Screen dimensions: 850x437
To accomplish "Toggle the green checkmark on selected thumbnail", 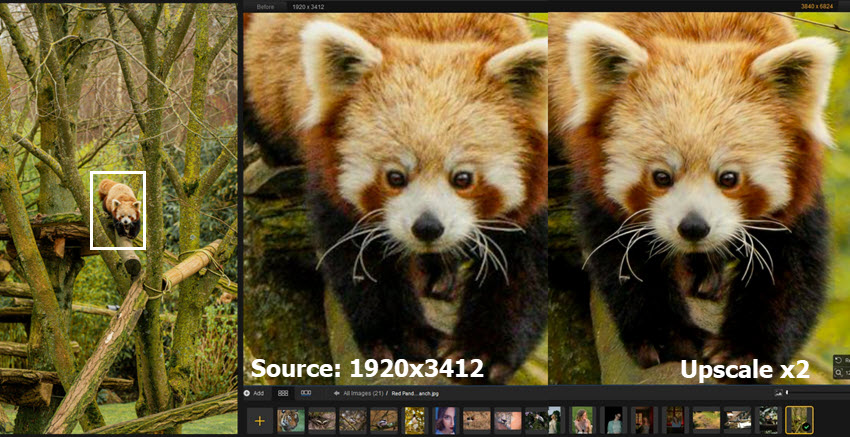I will [x=806, y=428].
